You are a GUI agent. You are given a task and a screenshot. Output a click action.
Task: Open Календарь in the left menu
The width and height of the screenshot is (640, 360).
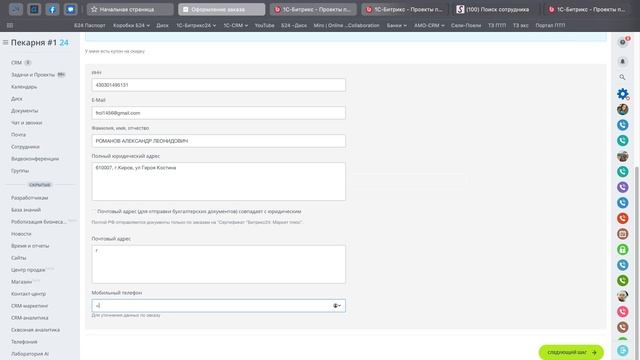pyautogui.click(x=24, y=87)
